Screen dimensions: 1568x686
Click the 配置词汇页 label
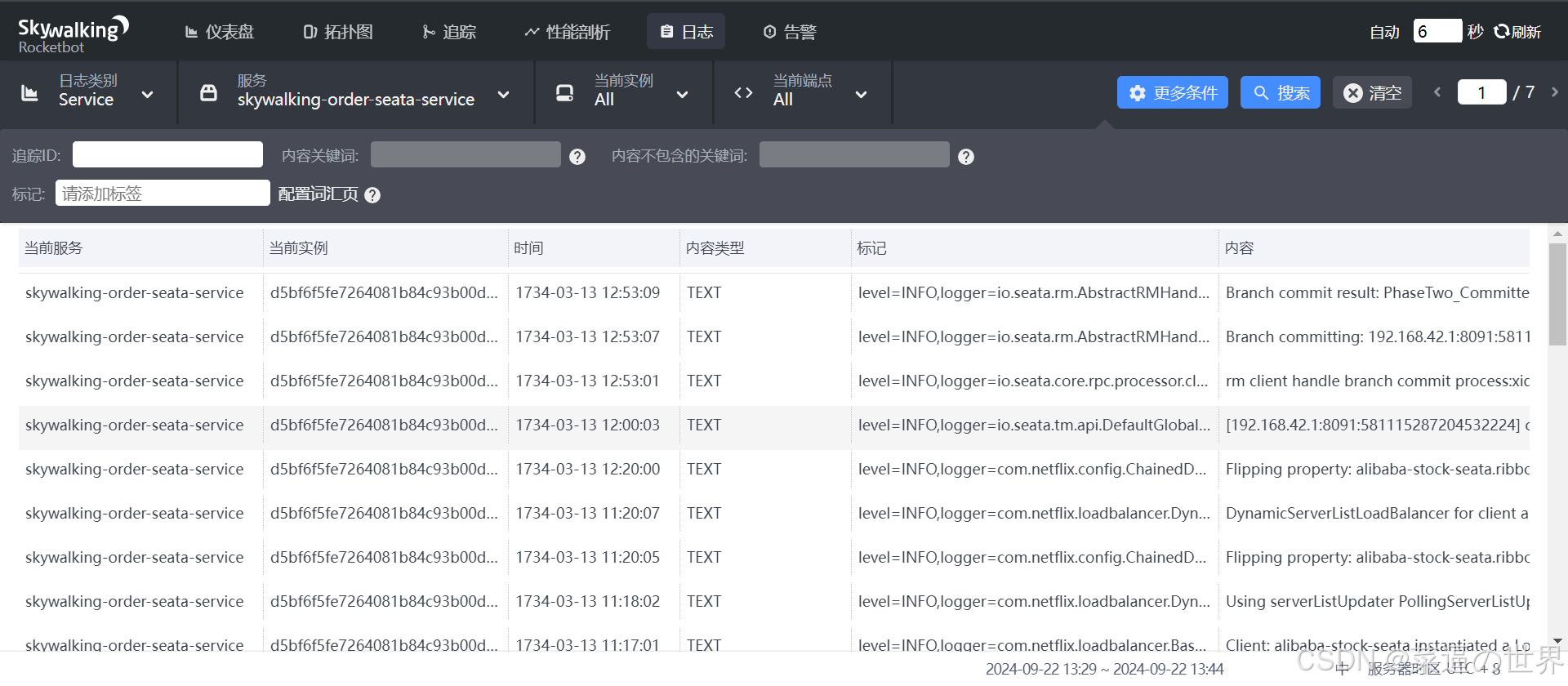coord(318,194)
